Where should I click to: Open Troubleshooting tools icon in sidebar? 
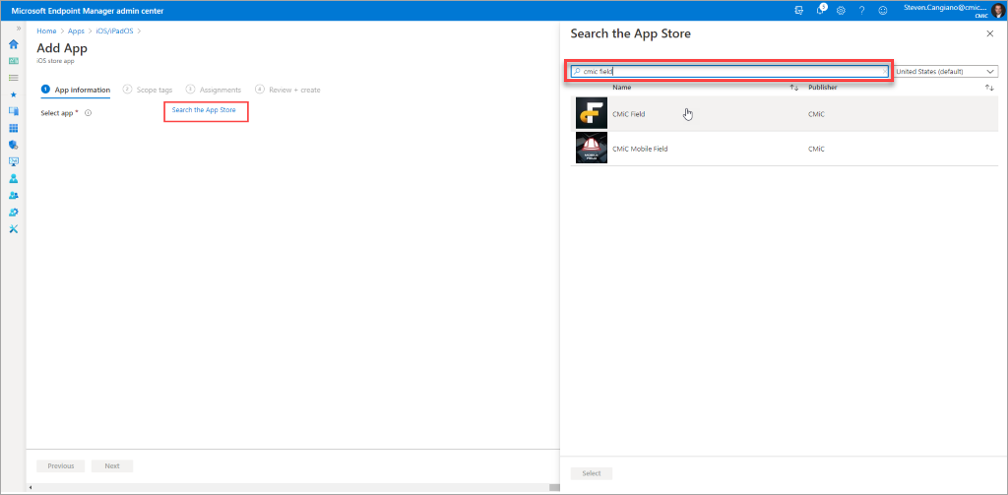click(14, 229)
